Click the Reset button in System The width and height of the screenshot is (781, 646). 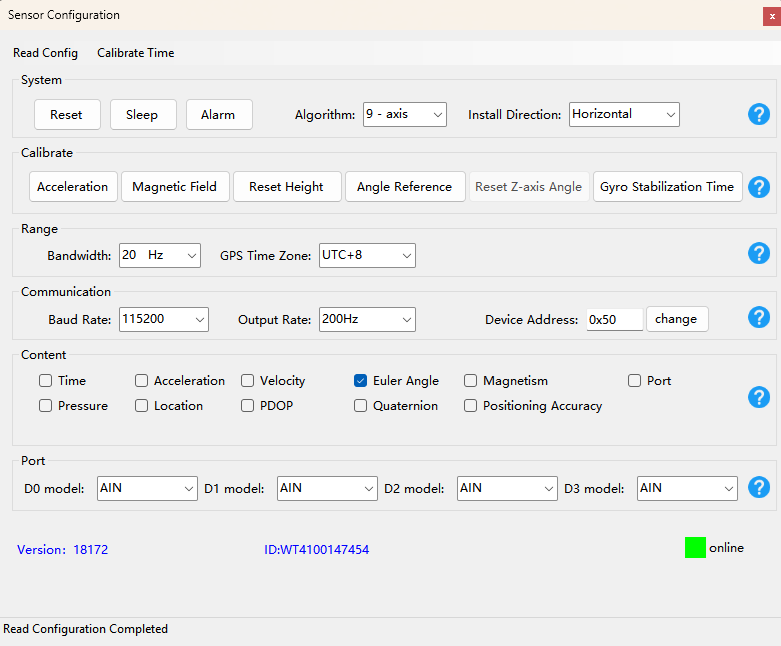66,115
